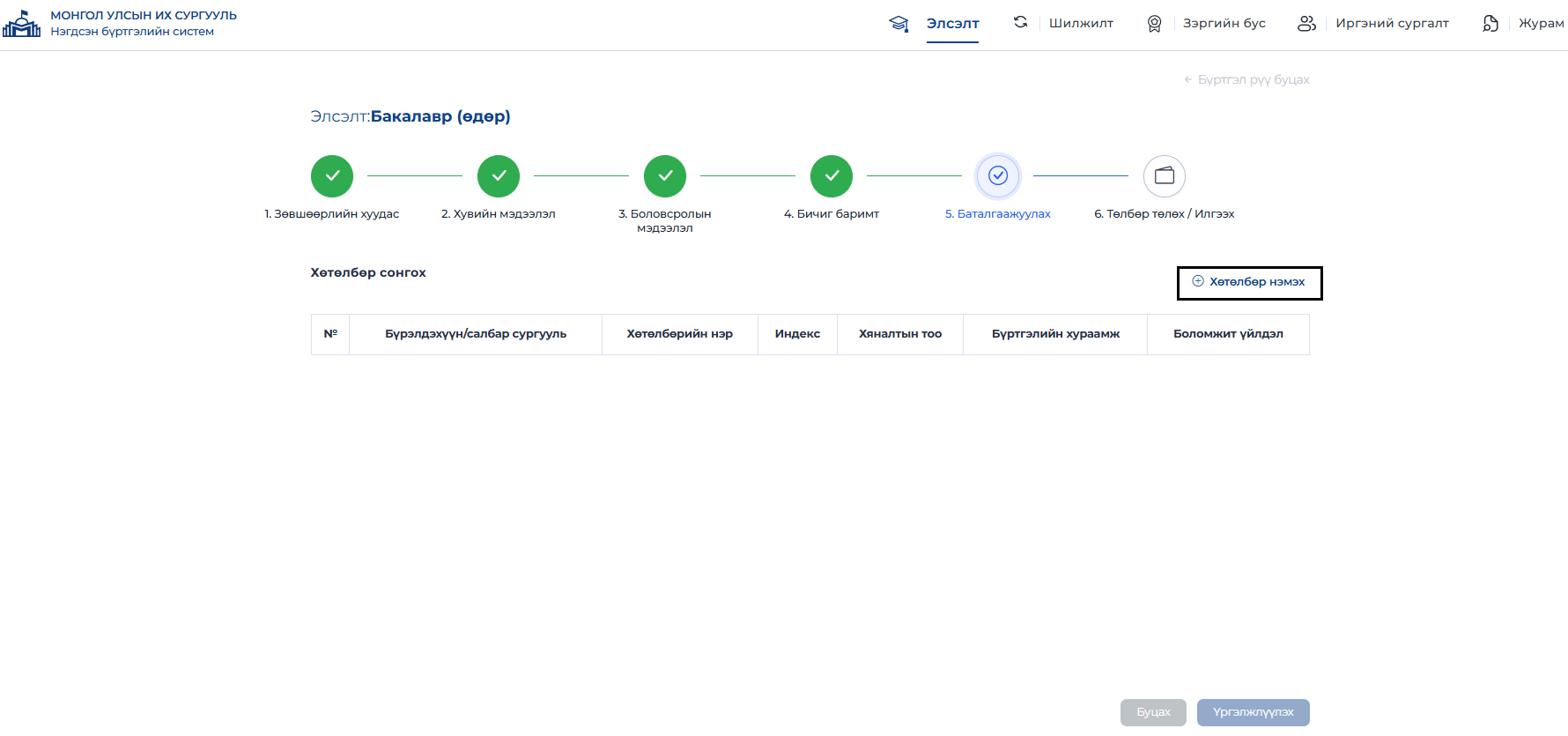Viewport: 1568px width, 736px height.
Task: Click the Хөтөлбөрийн нэр column header
Action: pos(680,334)
